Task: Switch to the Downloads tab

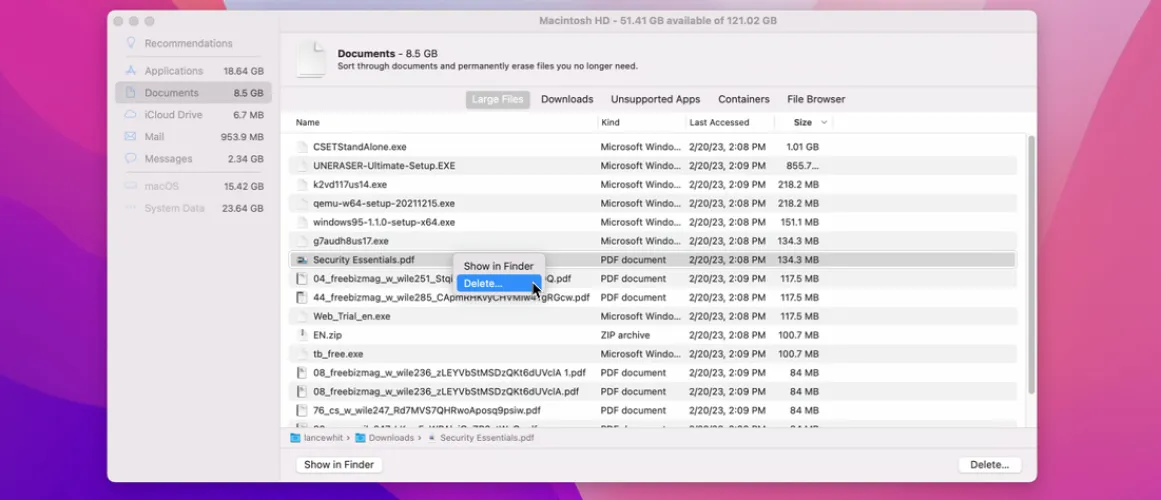Action: click(567, 99)
